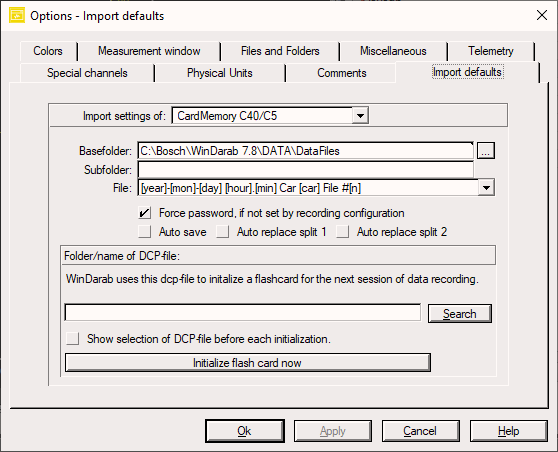558x452 pixels.
Task: Browse for Basefolder with the ellipsis button
Action: pos(486,151)
